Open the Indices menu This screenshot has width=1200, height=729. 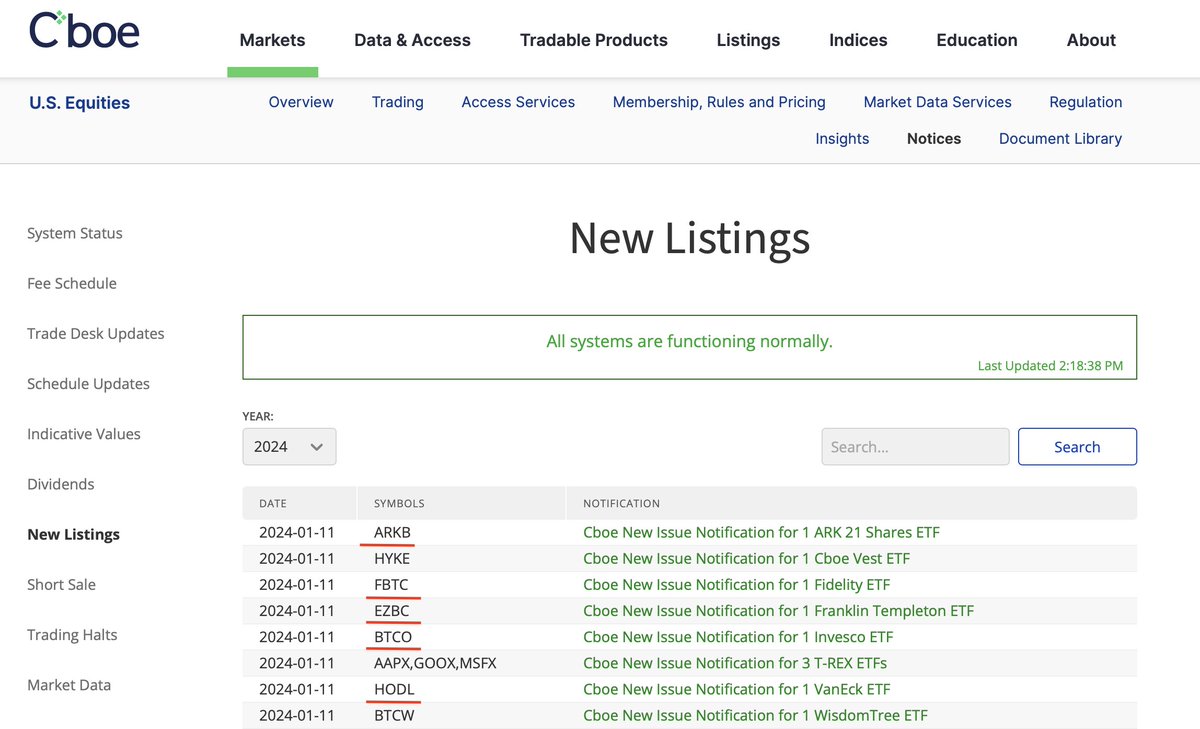point(858,40)
